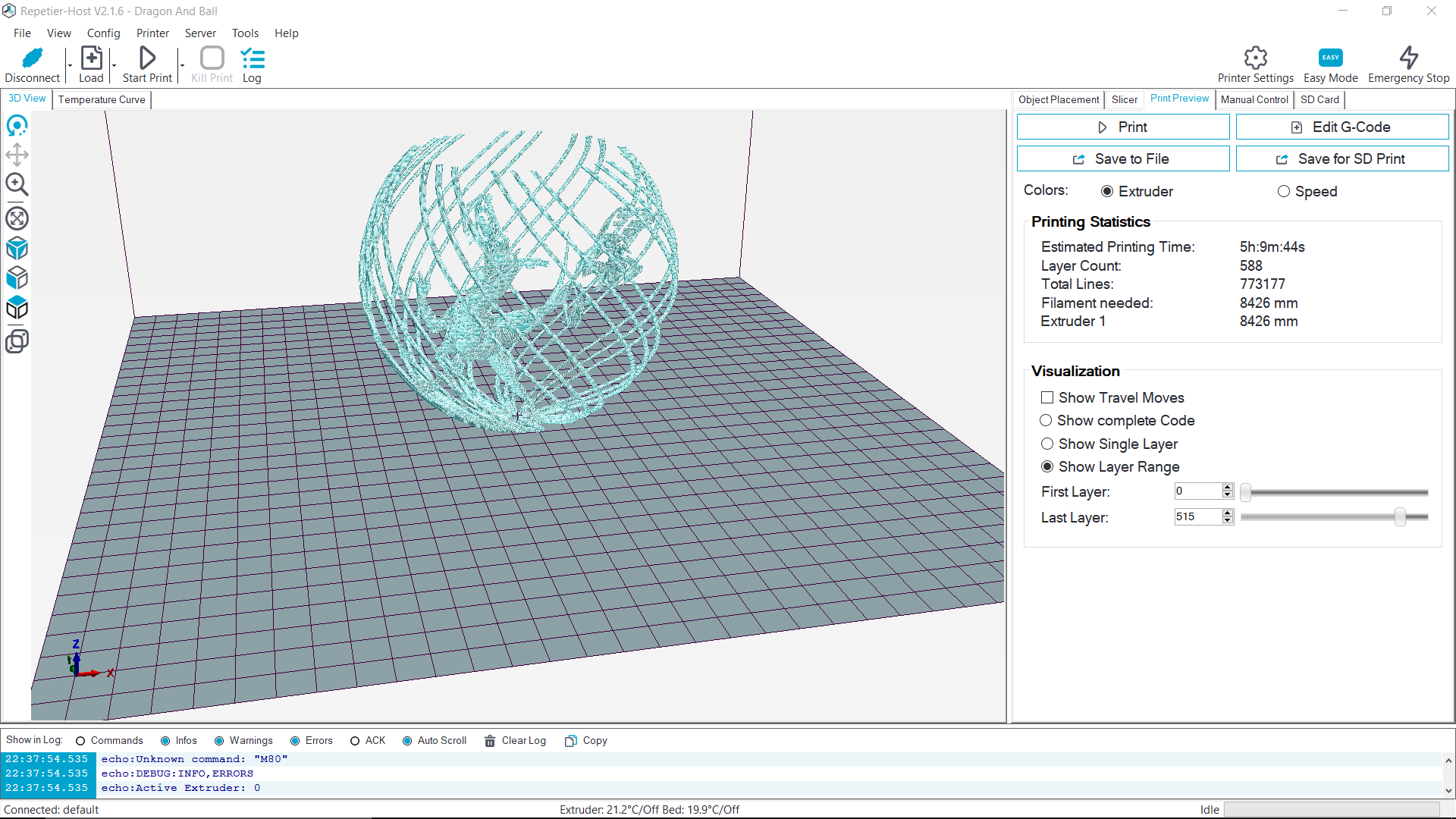Screen dimensions: 1456x819
Task: Fit objects to view with maximize icon
Action: 17,218
